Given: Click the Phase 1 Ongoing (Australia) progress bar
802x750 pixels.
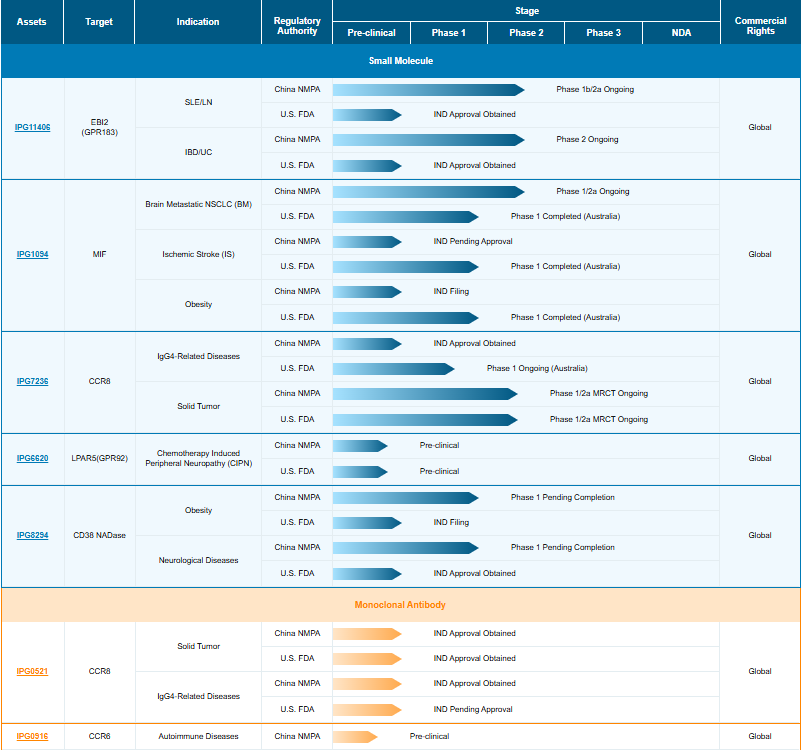Looking at the screenshot, I should pos(393,368).
